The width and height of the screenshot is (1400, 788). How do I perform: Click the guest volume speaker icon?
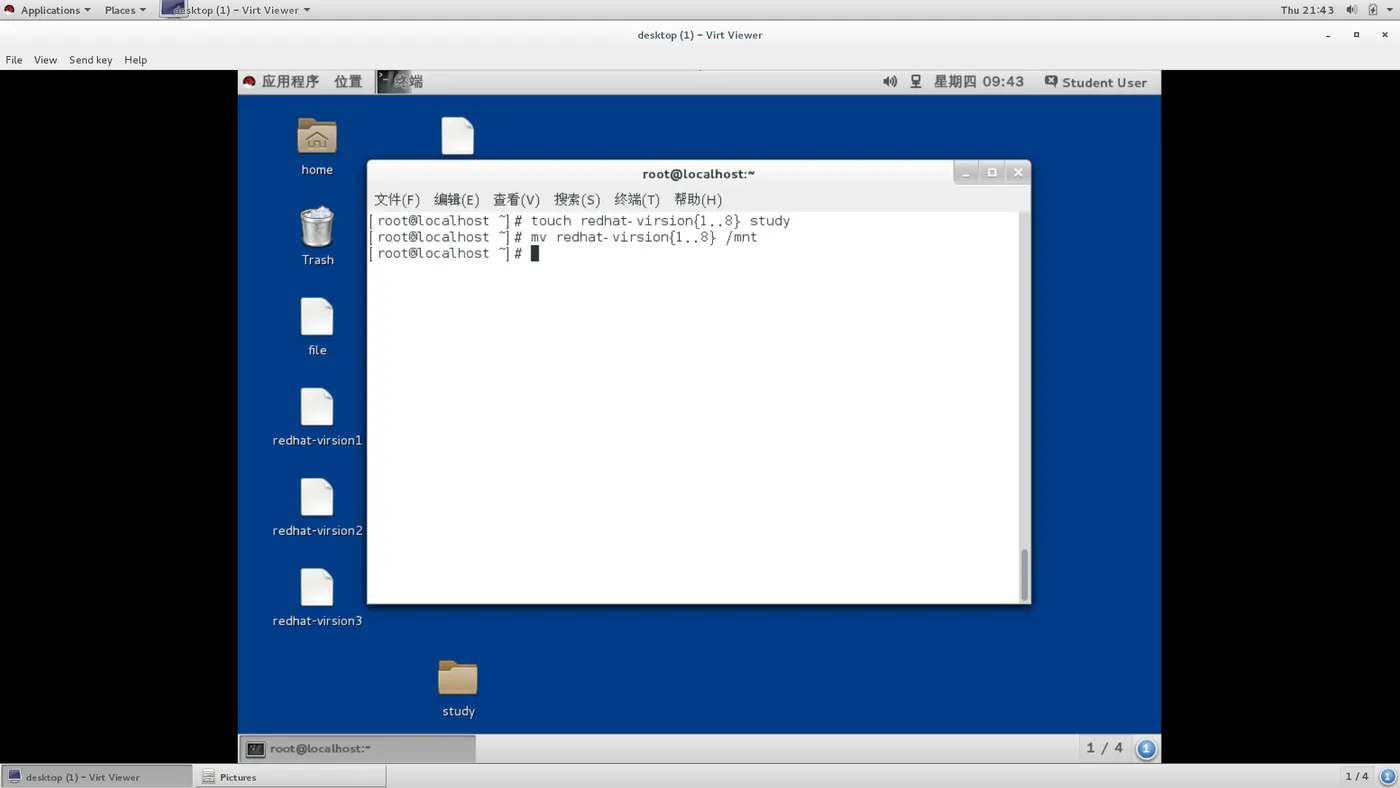coord(890,82)
